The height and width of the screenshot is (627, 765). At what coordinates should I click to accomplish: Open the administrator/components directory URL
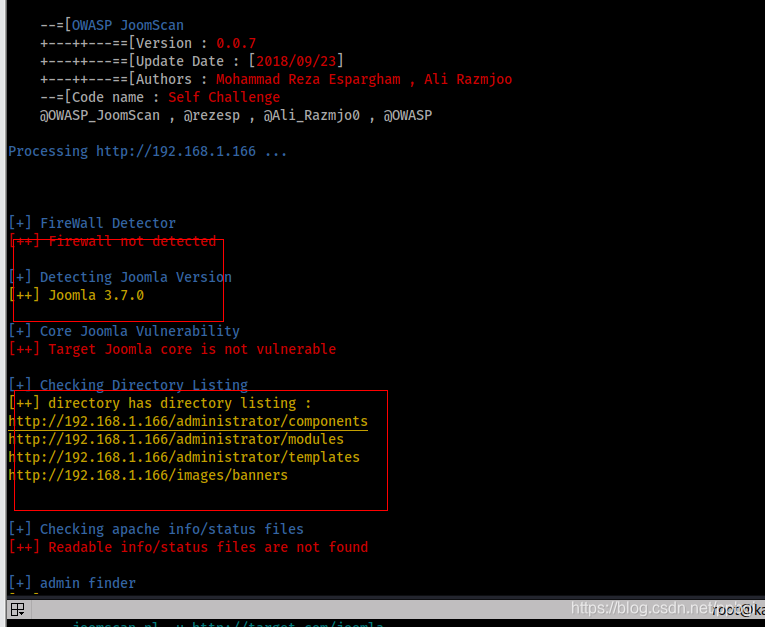(188, 421)
